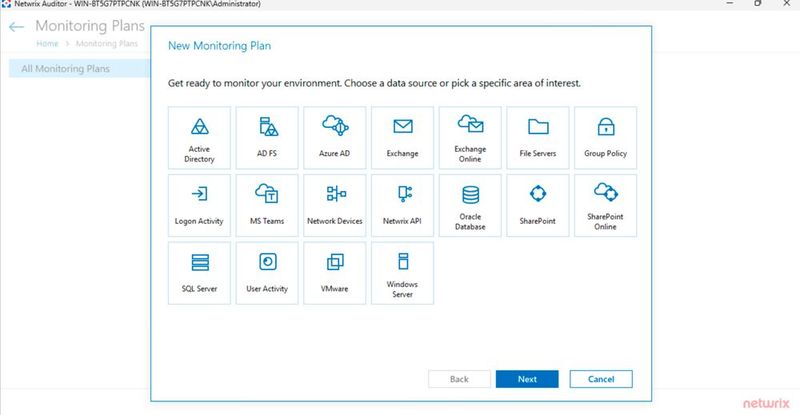This screenshot has width=800, height=415.
Task: Click the Back button in wizard
Action: [459, 379]
